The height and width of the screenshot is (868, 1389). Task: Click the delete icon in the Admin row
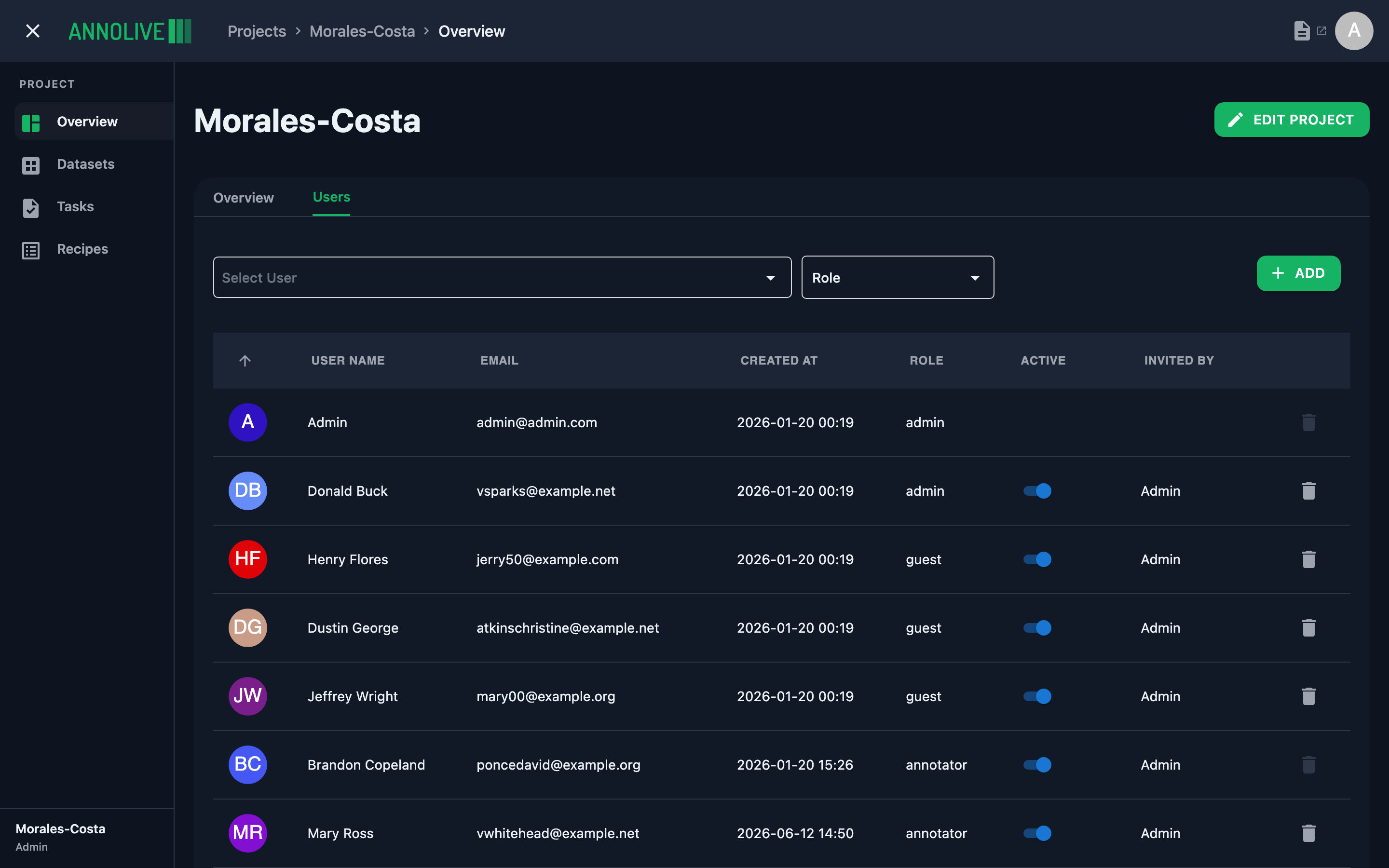tap(1308, 422)
